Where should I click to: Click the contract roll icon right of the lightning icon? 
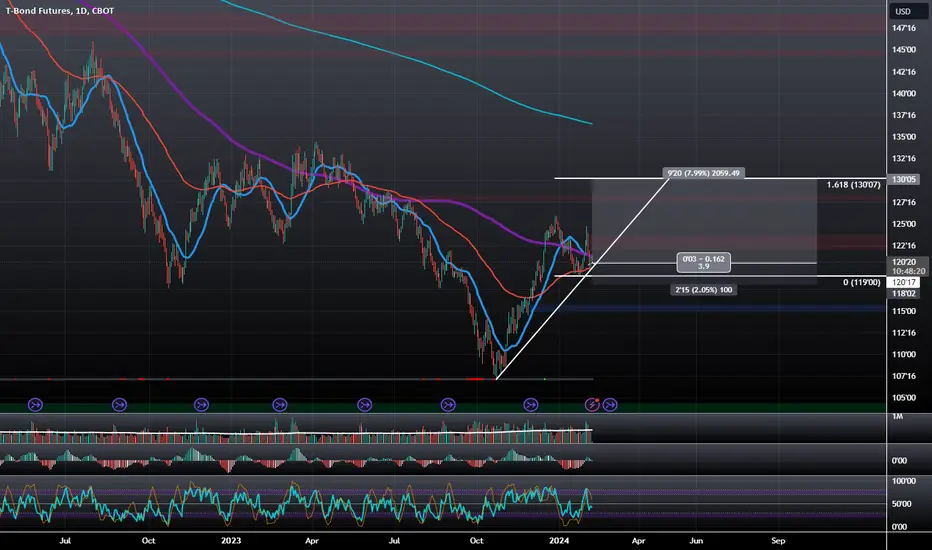coord(610,405)
